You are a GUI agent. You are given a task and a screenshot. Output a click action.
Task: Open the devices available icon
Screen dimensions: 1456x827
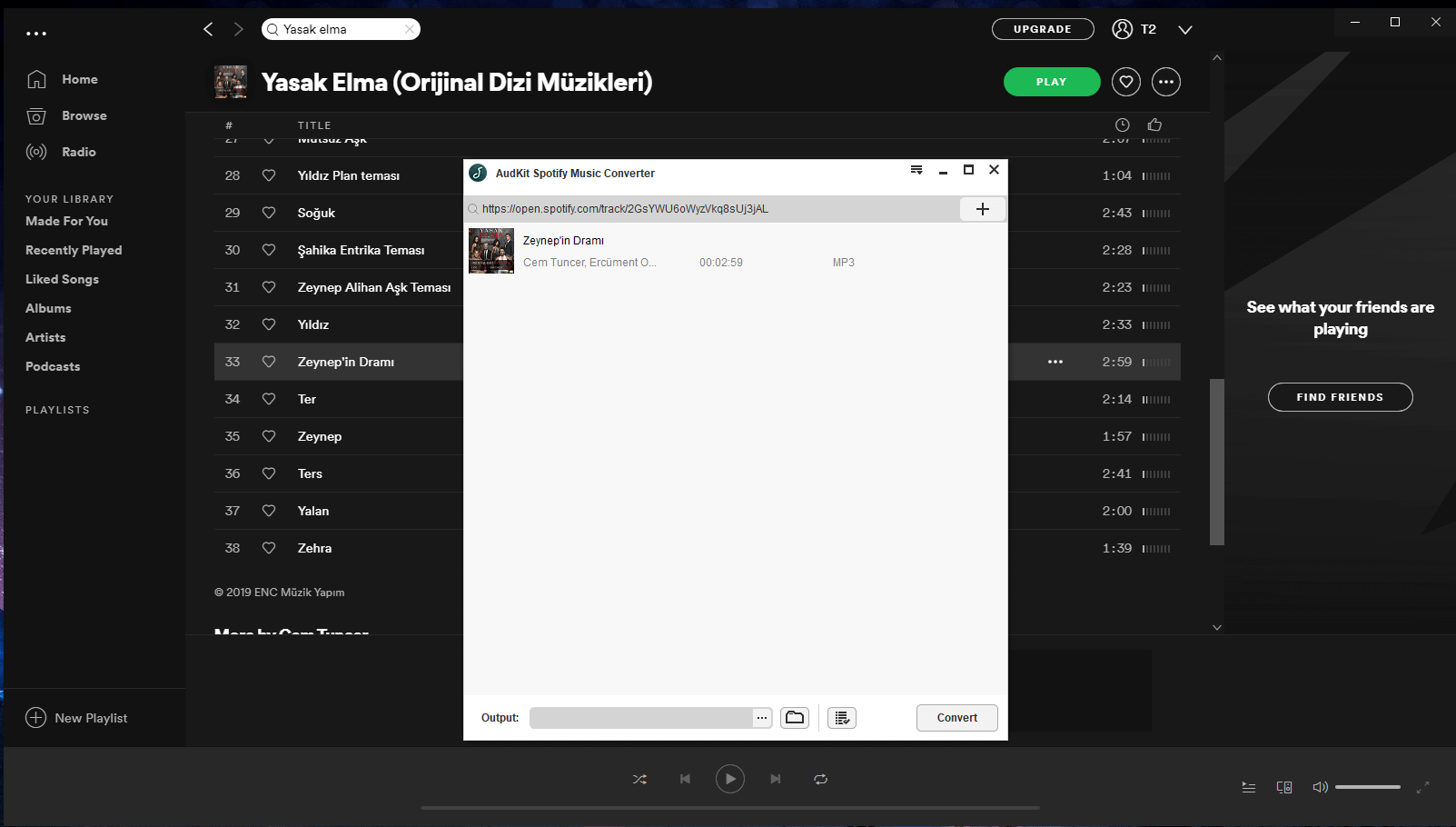[1284, 787]
